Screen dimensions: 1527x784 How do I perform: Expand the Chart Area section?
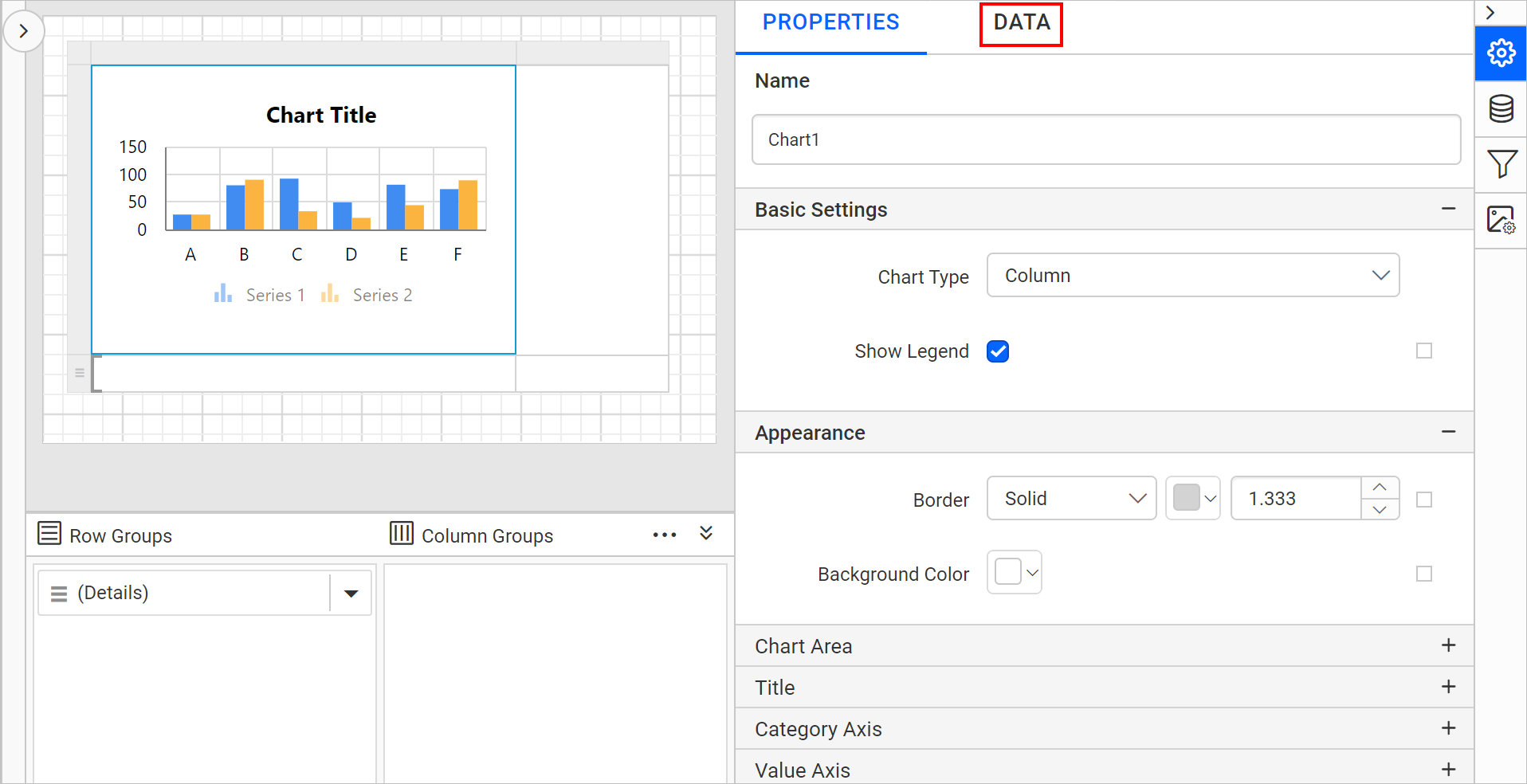[x=1449, y=645]
